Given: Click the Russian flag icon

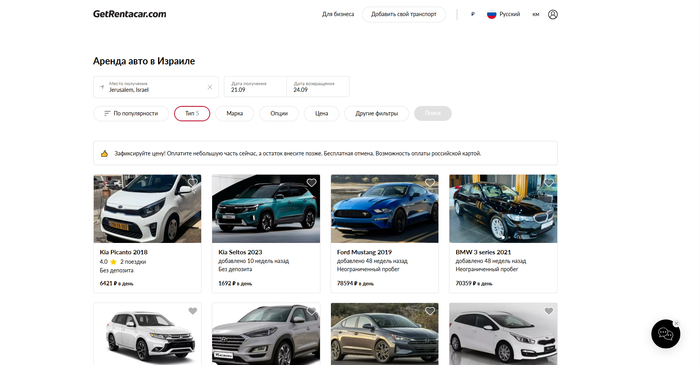Looking at the screenshot, I should tap(492, 14).
